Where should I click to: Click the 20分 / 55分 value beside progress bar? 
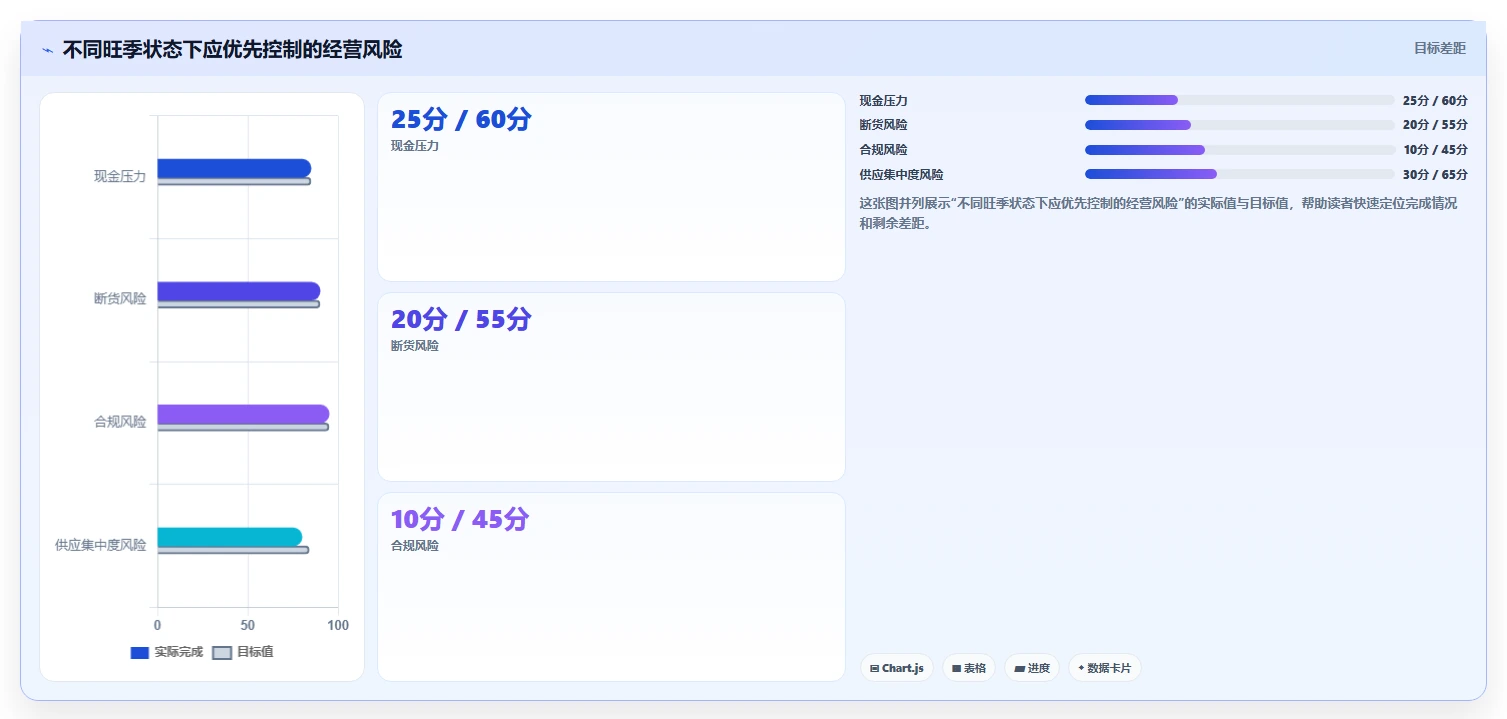(x=1435, y=125)
